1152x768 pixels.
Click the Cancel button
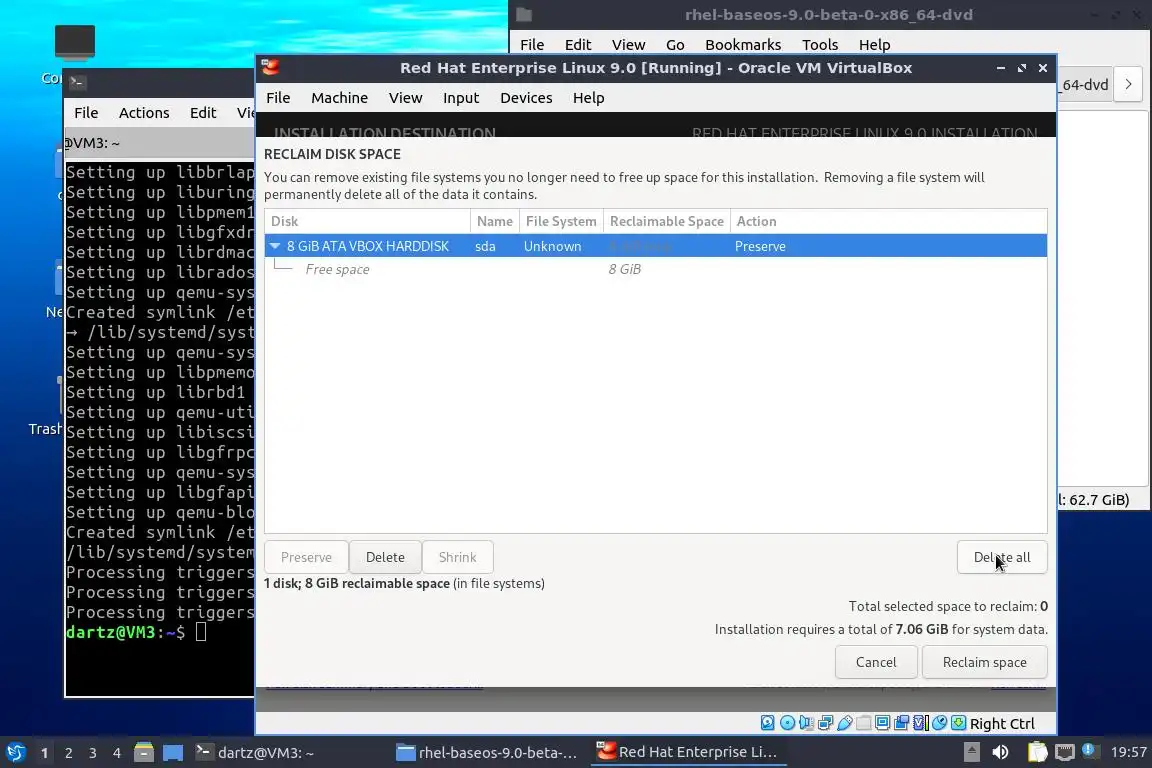[876, 662]
